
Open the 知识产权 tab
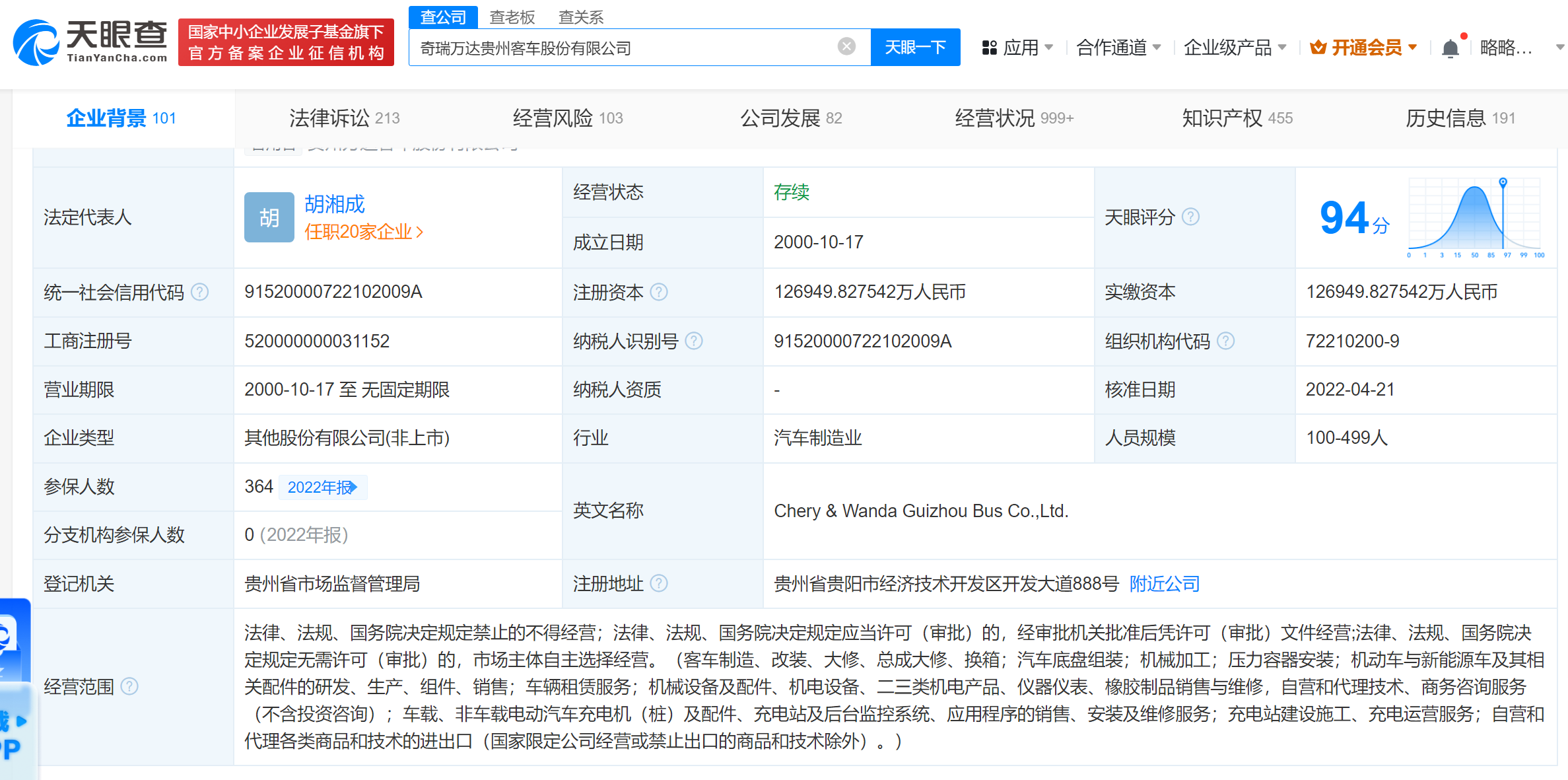pyautogui.click(x=1237, y=118)
